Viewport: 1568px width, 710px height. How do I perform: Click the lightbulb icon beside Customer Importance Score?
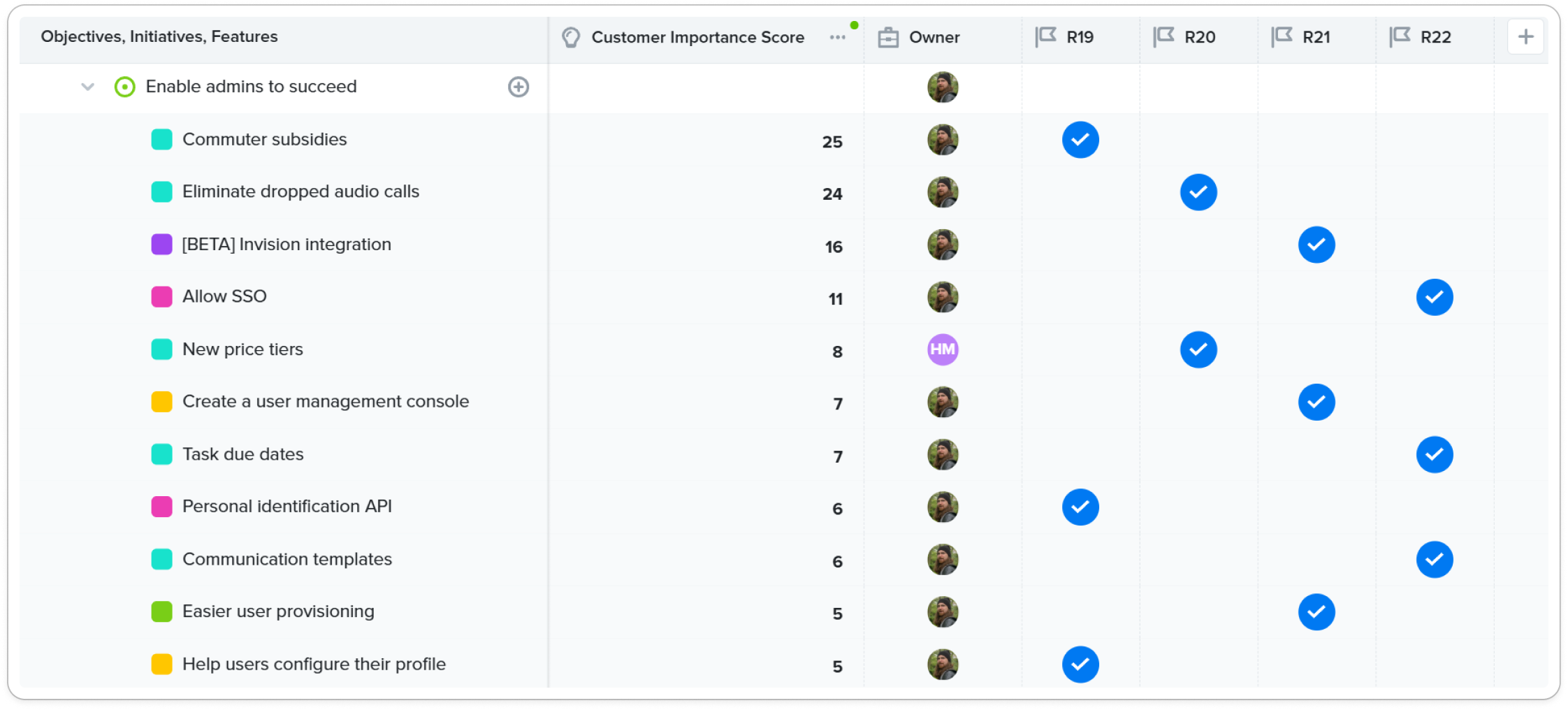click(571, 37)
